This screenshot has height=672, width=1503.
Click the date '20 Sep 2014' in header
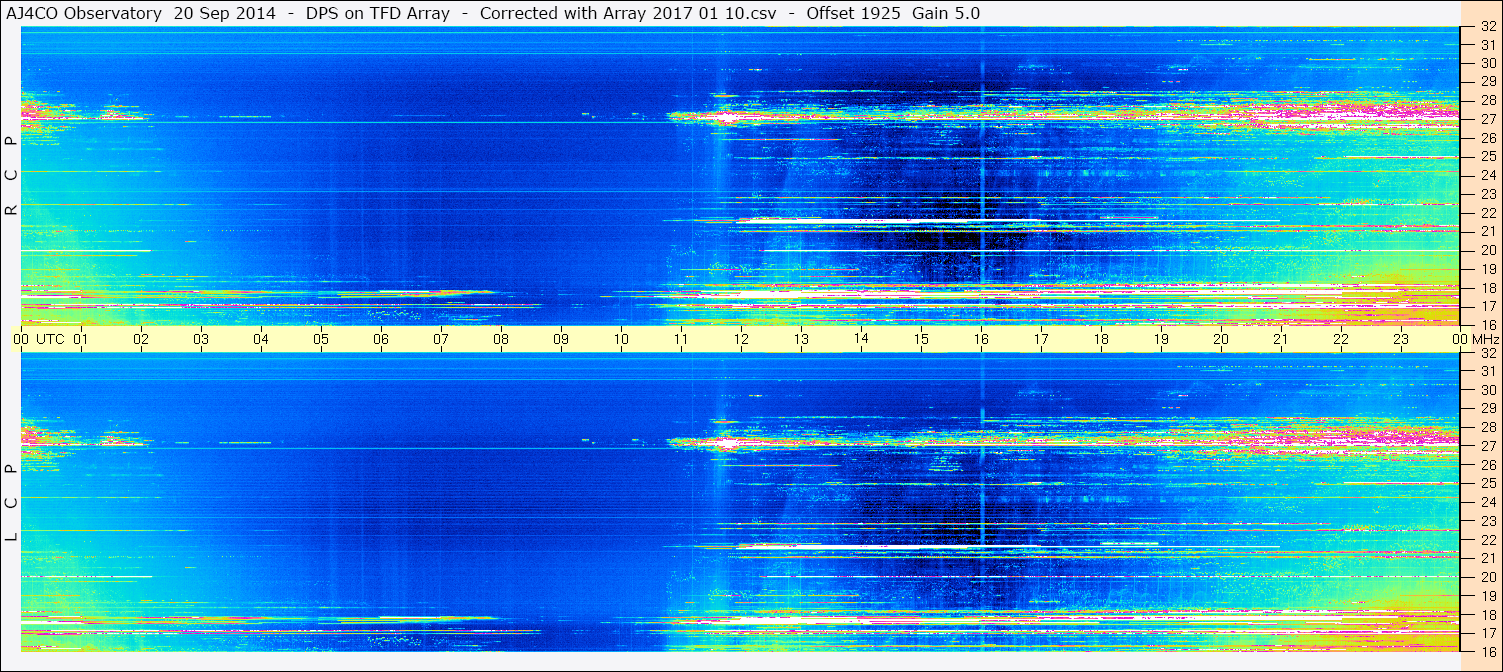point(224,14)
